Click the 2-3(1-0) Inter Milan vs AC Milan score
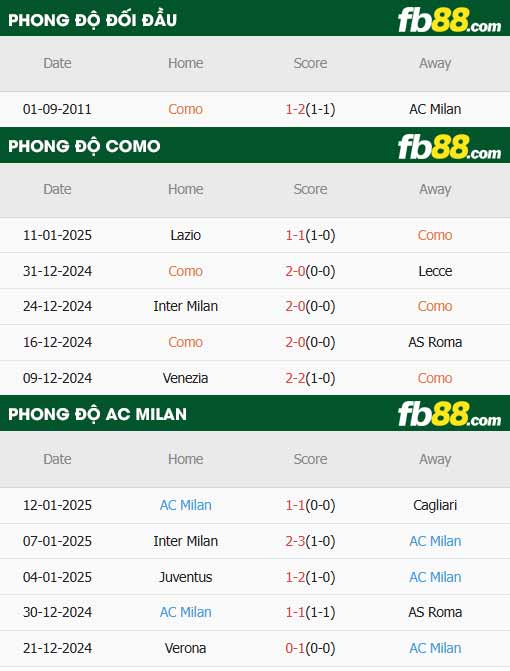The width and height of the screenshot is (510, 671). [310, 541]
